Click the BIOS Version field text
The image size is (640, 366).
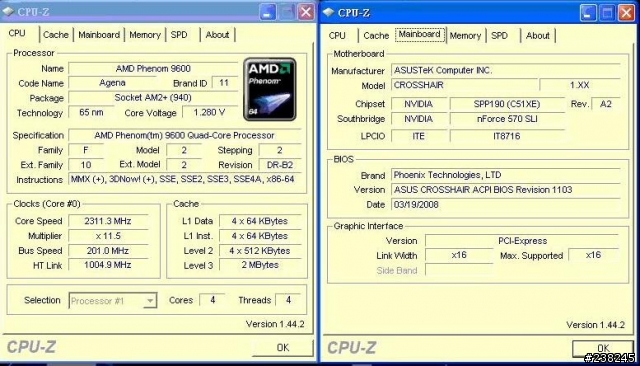click(506, 190)
